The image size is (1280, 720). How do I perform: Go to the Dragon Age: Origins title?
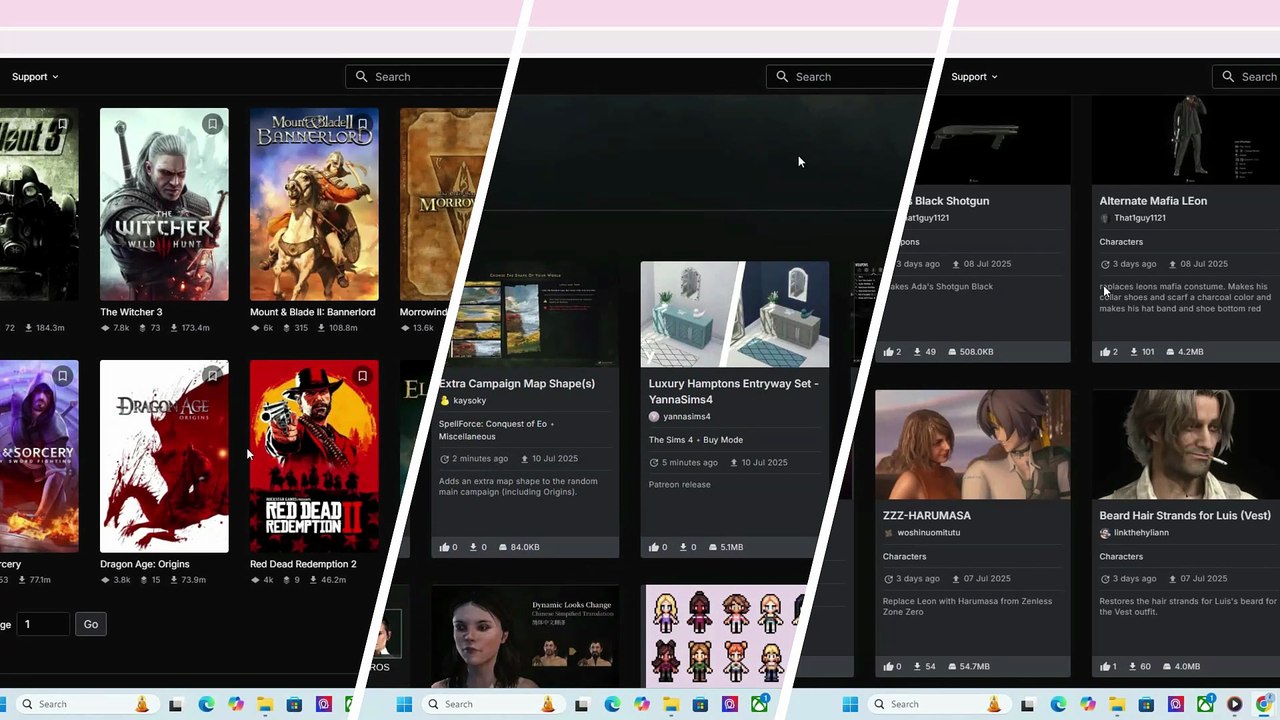(x=145, y=564)
